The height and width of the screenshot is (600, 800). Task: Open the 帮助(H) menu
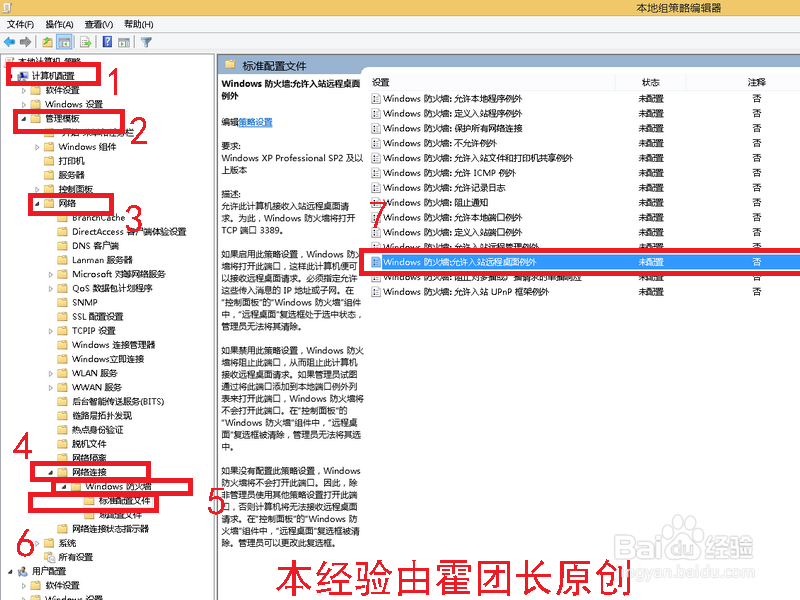tap(138, 24)
